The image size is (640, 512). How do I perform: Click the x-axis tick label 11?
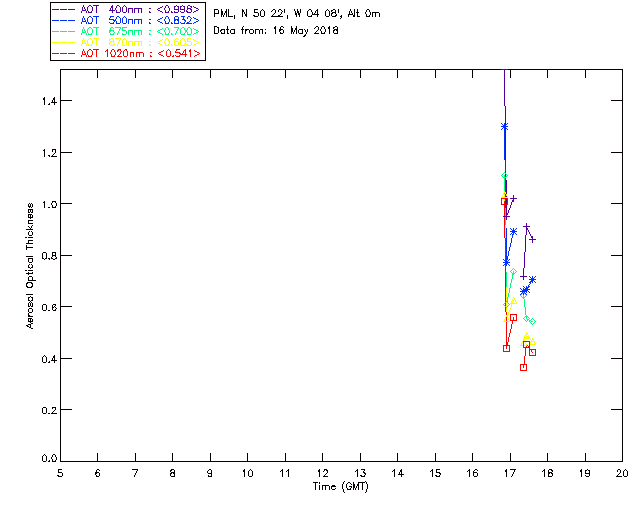point(285,473)
